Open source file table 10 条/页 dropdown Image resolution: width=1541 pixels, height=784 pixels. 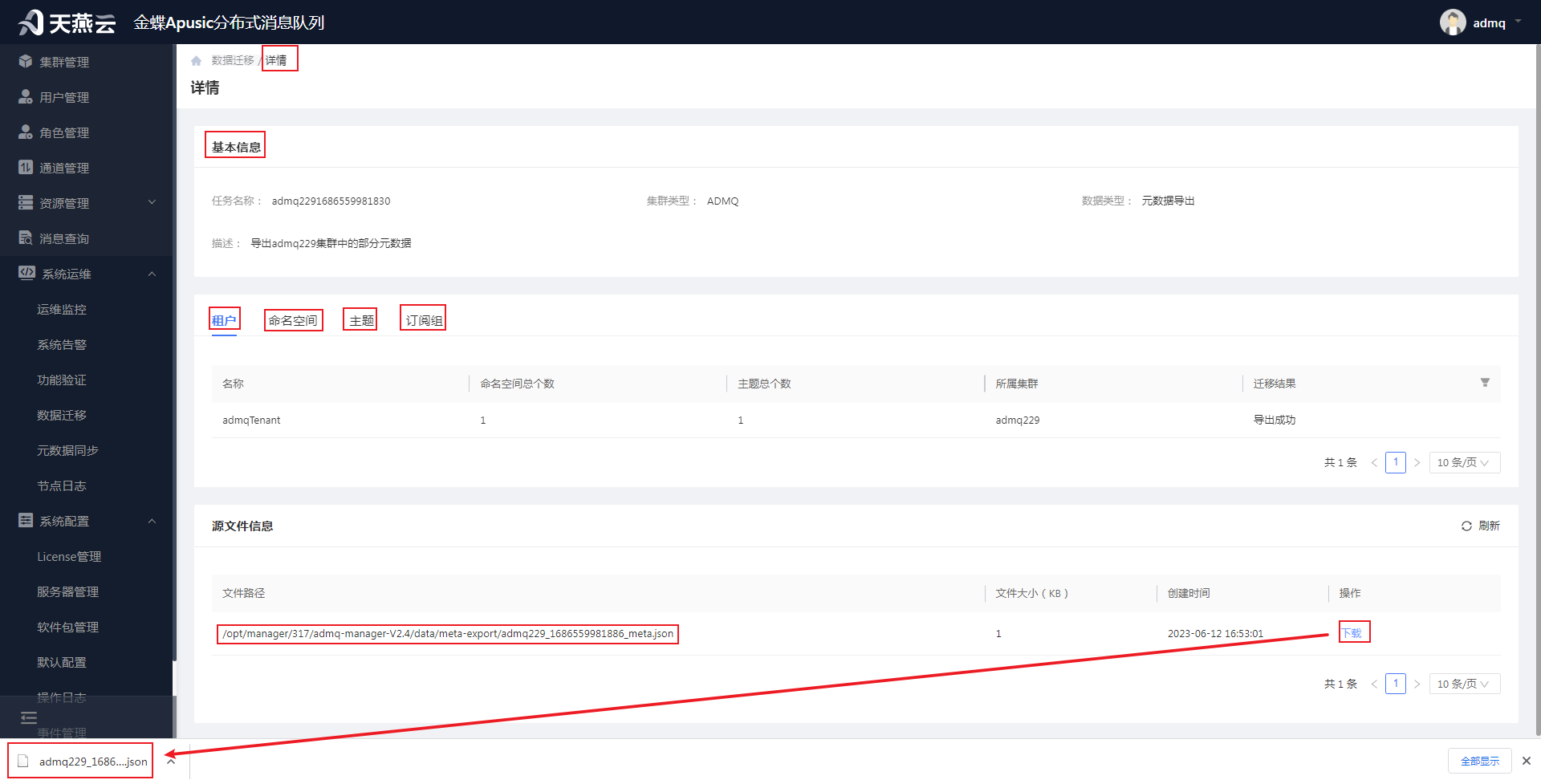click(1465, 684)
